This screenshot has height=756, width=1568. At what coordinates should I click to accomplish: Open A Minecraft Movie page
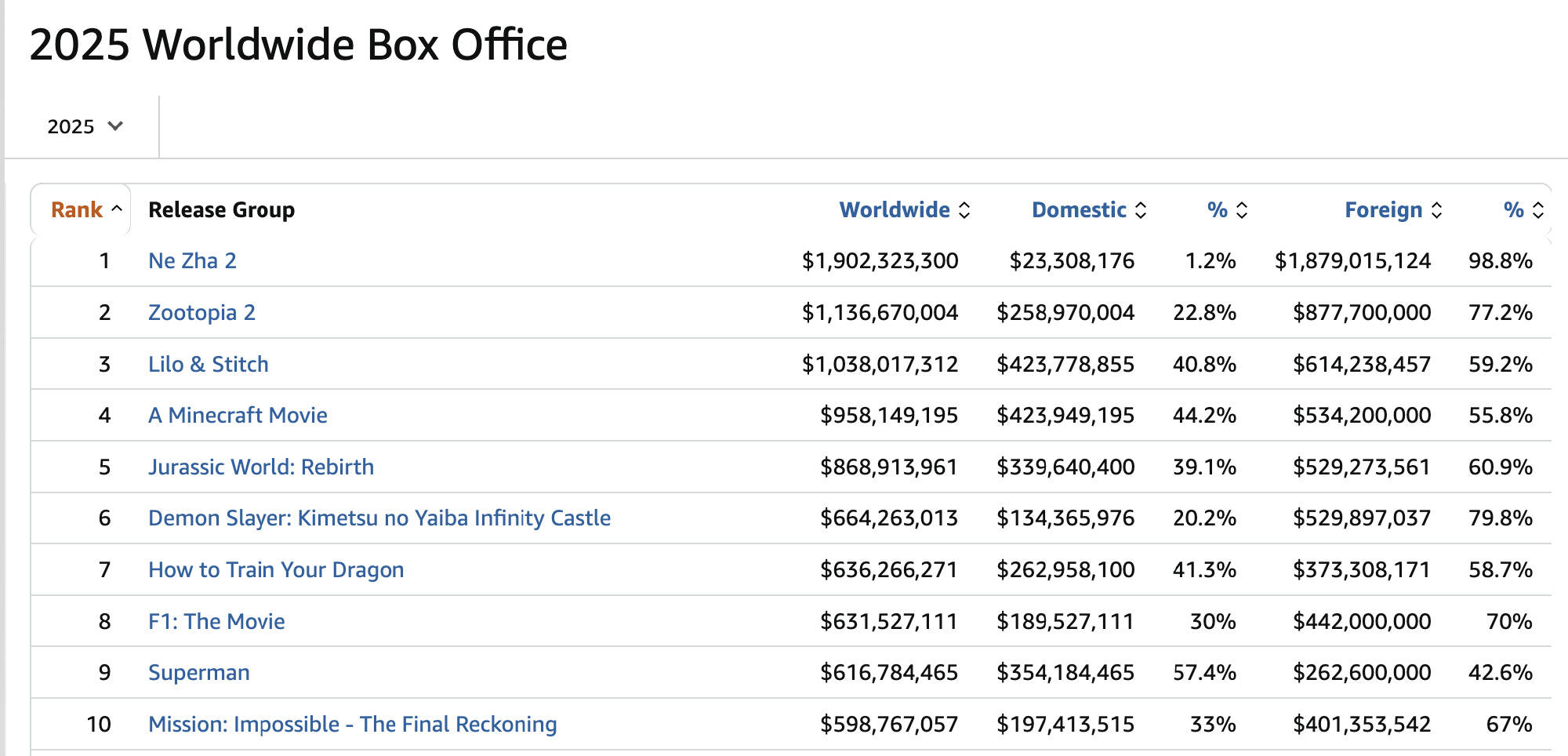(238, 415)
